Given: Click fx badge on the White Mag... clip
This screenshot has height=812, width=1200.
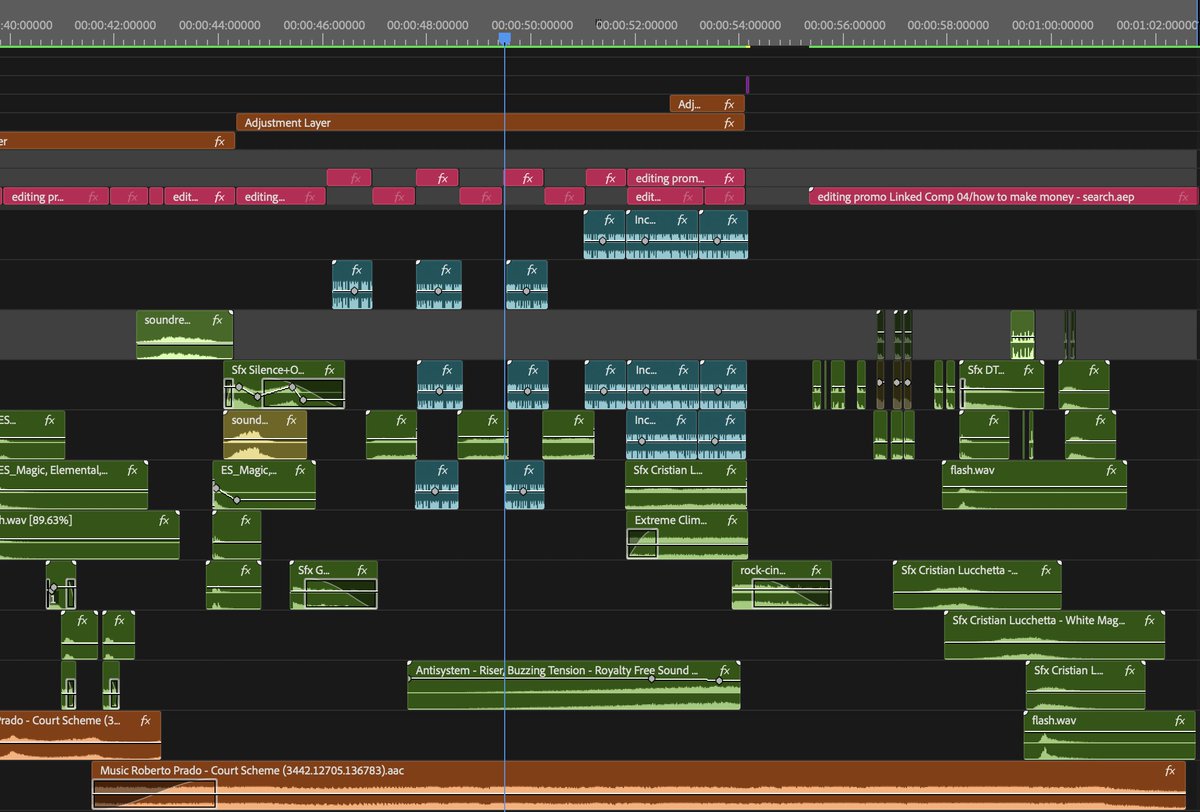Looking at the screenshot, I should 1149,621.
